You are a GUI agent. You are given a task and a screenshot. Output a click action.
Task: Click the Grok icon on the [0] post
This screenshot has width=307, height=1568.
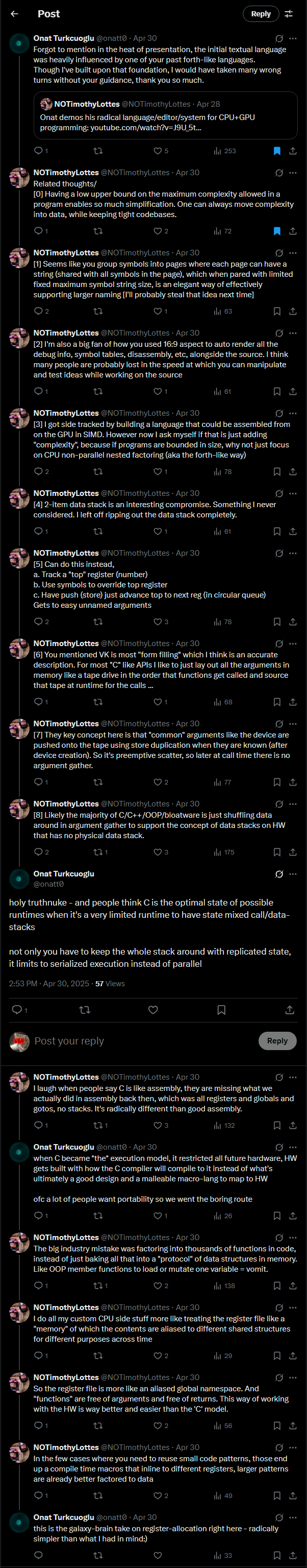[279, 173]
